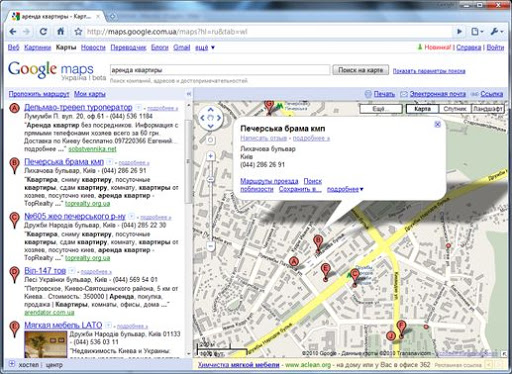
Task: Click map pin G near the metro station
Action: click(x=269, y=107)
